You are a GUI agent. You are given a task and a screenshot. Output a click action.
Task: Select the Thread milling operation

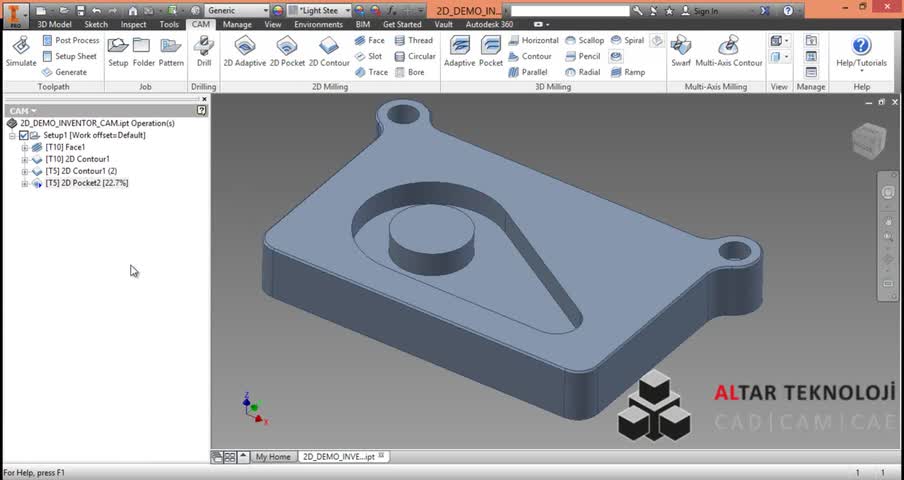413,40
